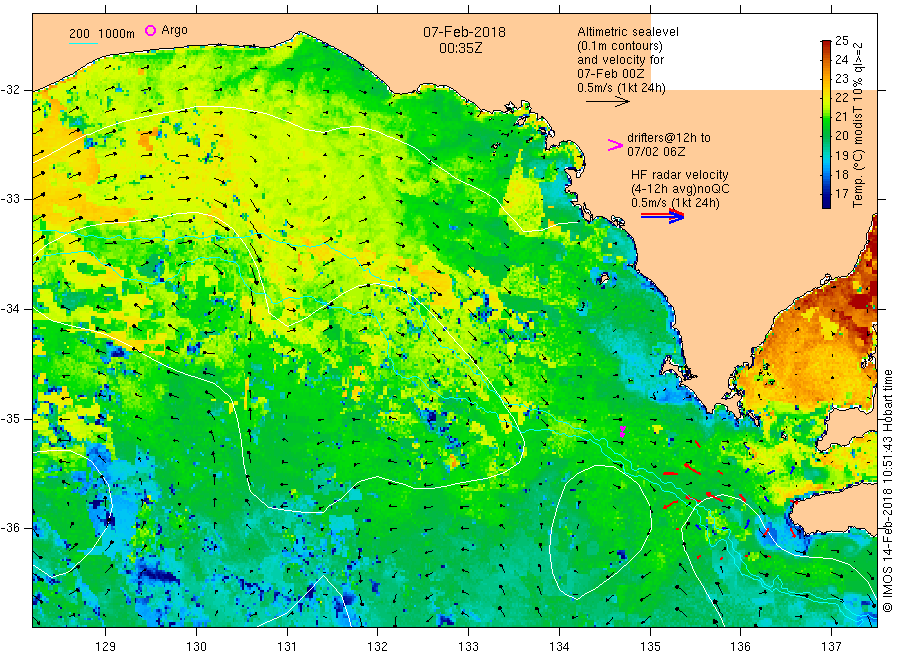Click colorbar tick label 25
The width and height of the screenshot is (900, 660).
[x=841, y=41]
